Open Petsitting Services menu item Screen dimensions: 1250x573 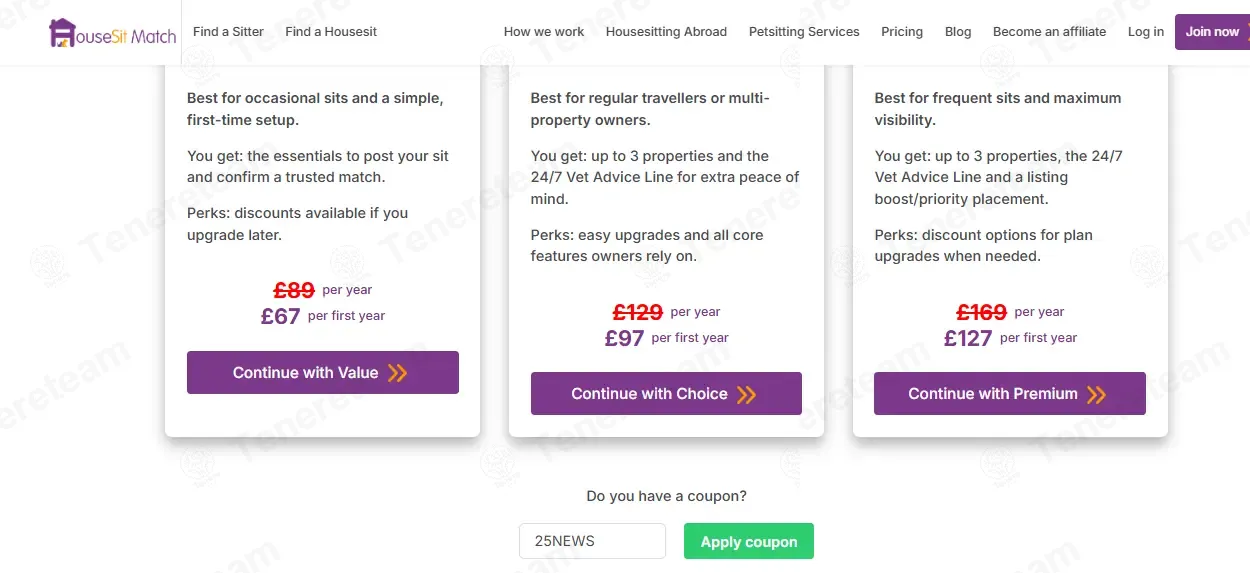pos(804,32)
